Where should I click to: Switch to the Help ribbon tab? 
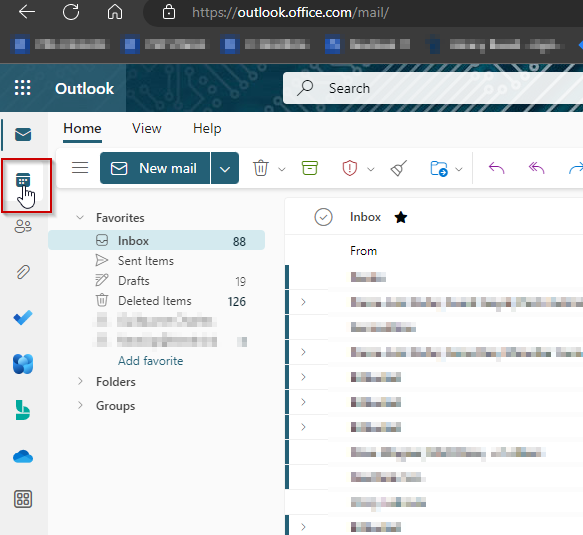tap(207, 128)
